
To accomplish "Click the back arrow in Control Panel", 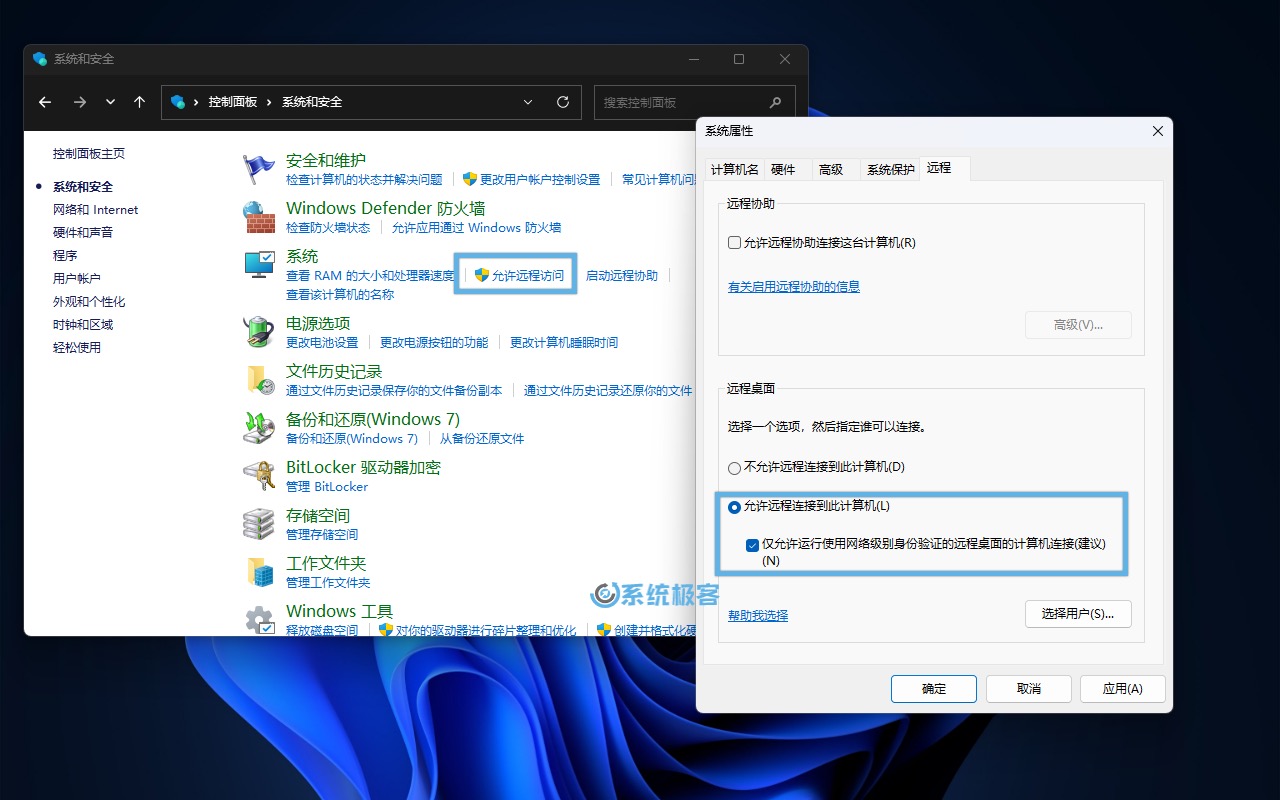I will click(45, 102).
